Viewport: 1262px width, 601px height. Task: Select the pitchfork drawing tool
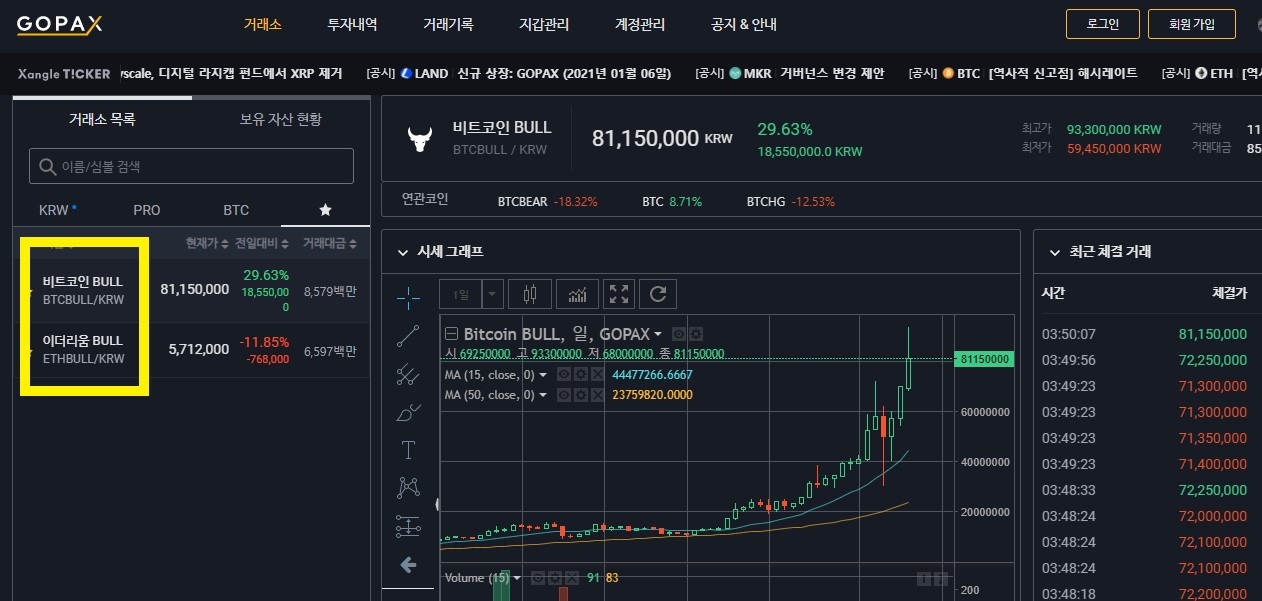[x=408, y=375]
